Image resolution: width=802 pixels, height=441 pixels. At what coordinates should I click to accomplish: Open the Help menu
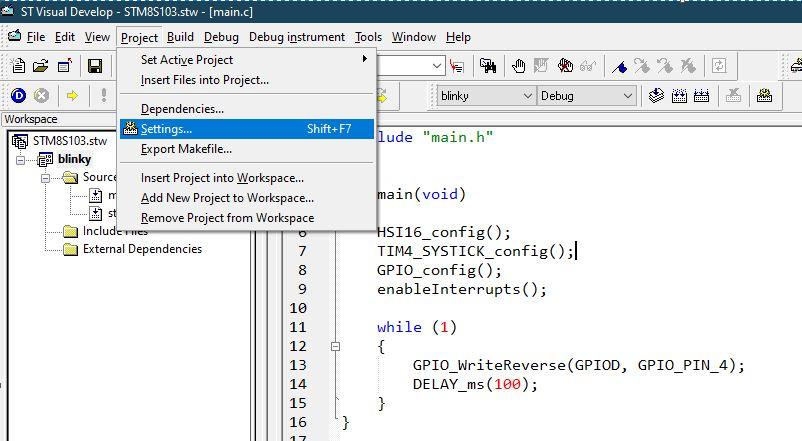[458, 37]
